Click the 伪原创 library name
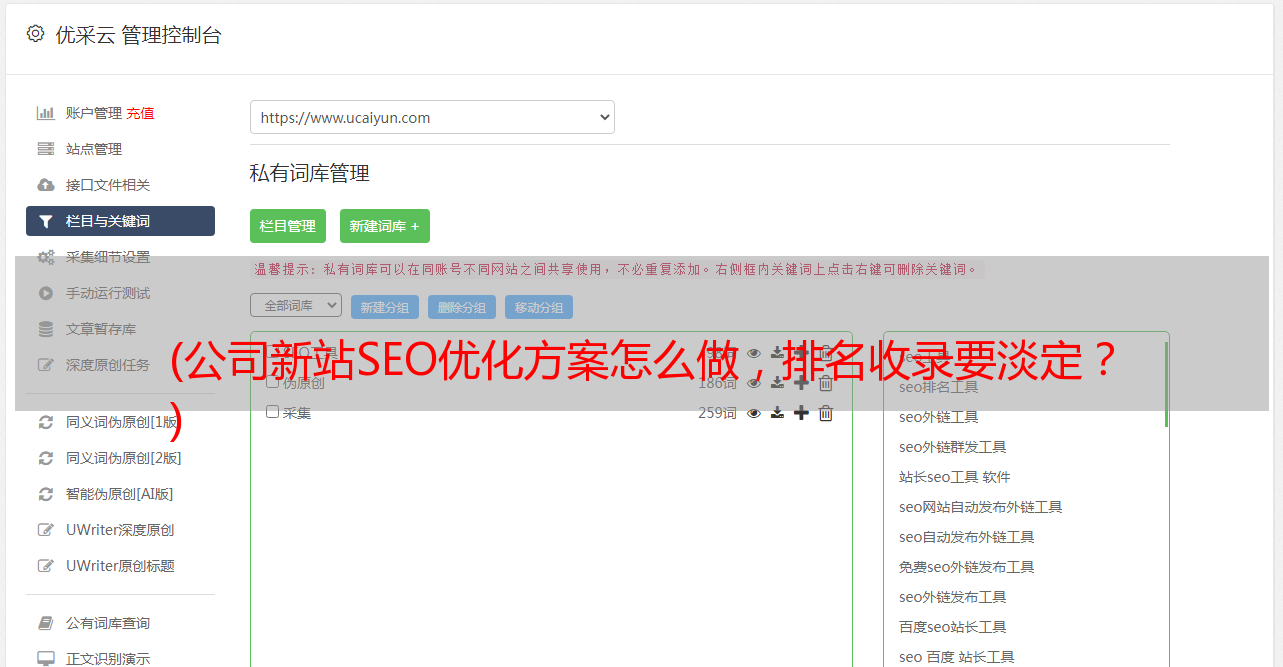 point(304,382)
